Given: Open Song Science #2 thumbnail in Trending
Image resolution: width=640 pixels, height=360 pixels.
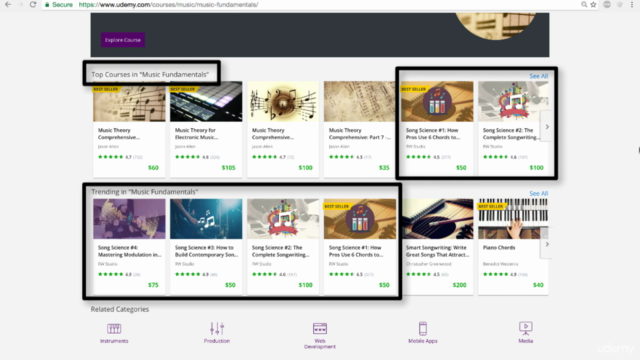Looking at the screenshot, I should [283, 219].
